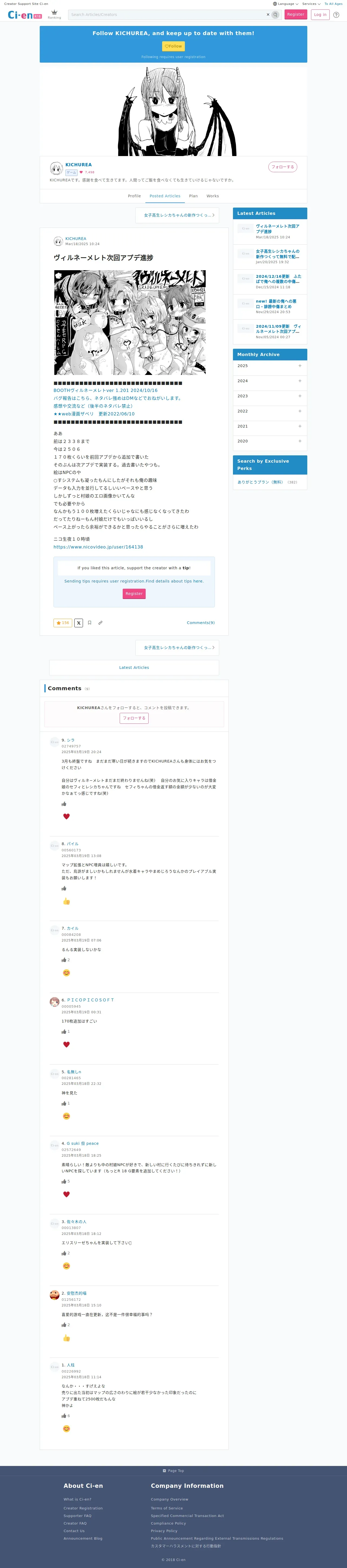Image resolution: width=347 pixels, height=1568 pixels.
Task: Click the search magnifier icon
Action: pos(275,15)
